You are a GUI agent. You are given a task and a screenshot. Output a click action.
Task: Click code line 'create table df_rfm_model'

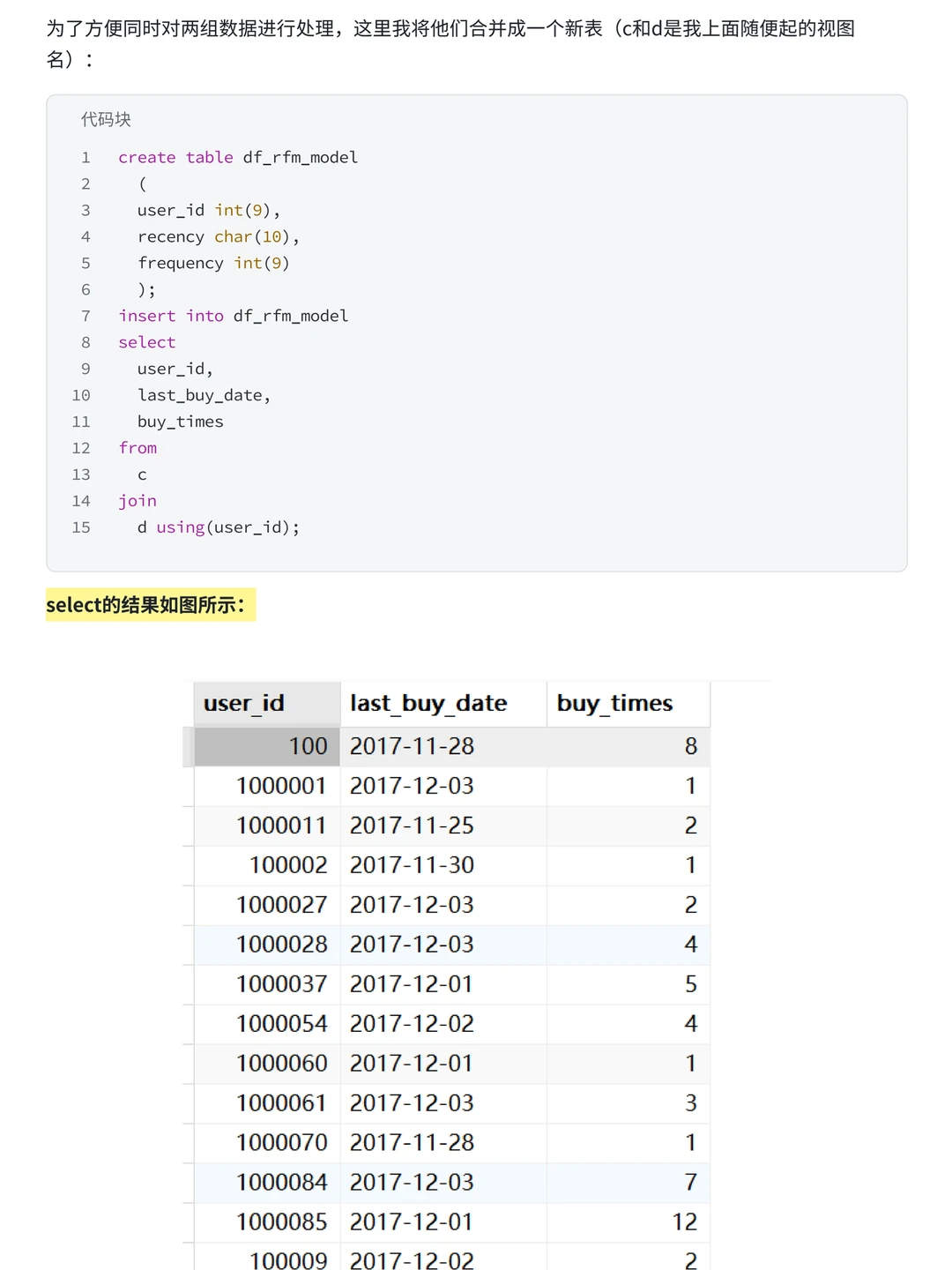[x=238, y=157]
